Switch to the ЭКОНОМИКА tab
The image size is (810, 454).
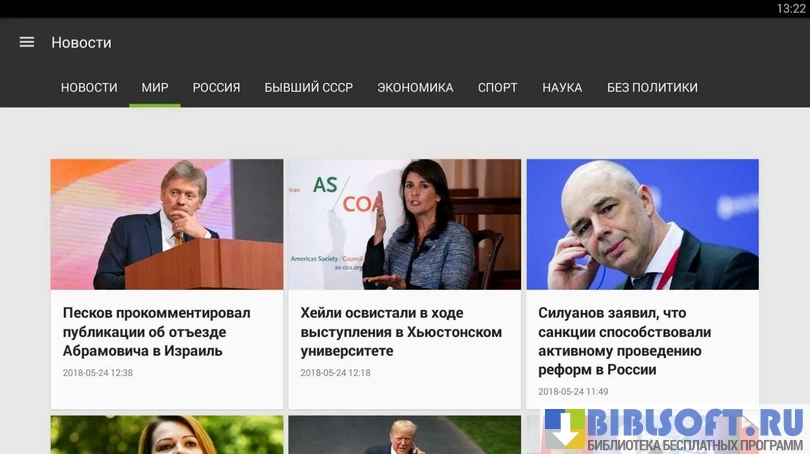coord(415,87)
